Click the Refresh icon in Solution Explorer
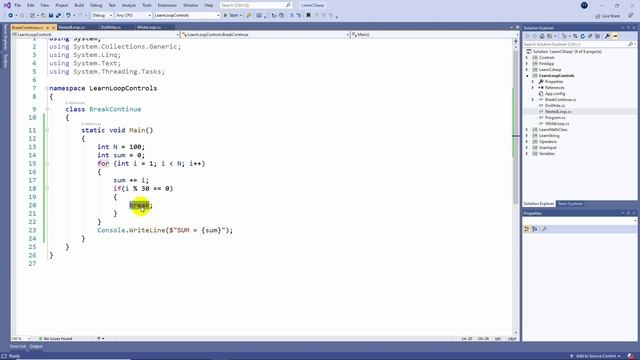 pyautogui.click(x=582, y=36)
